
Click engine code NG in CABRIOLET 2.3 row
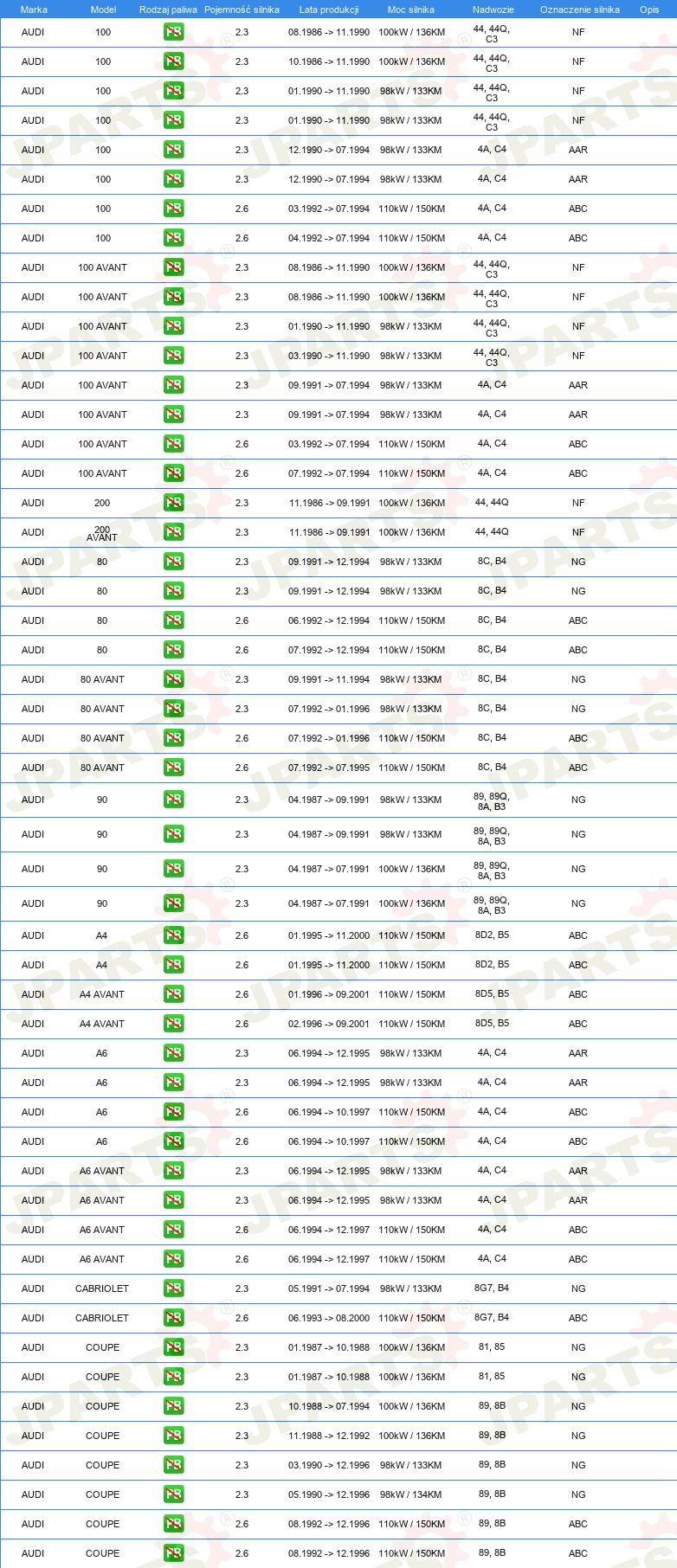[x=578, y=1288]
